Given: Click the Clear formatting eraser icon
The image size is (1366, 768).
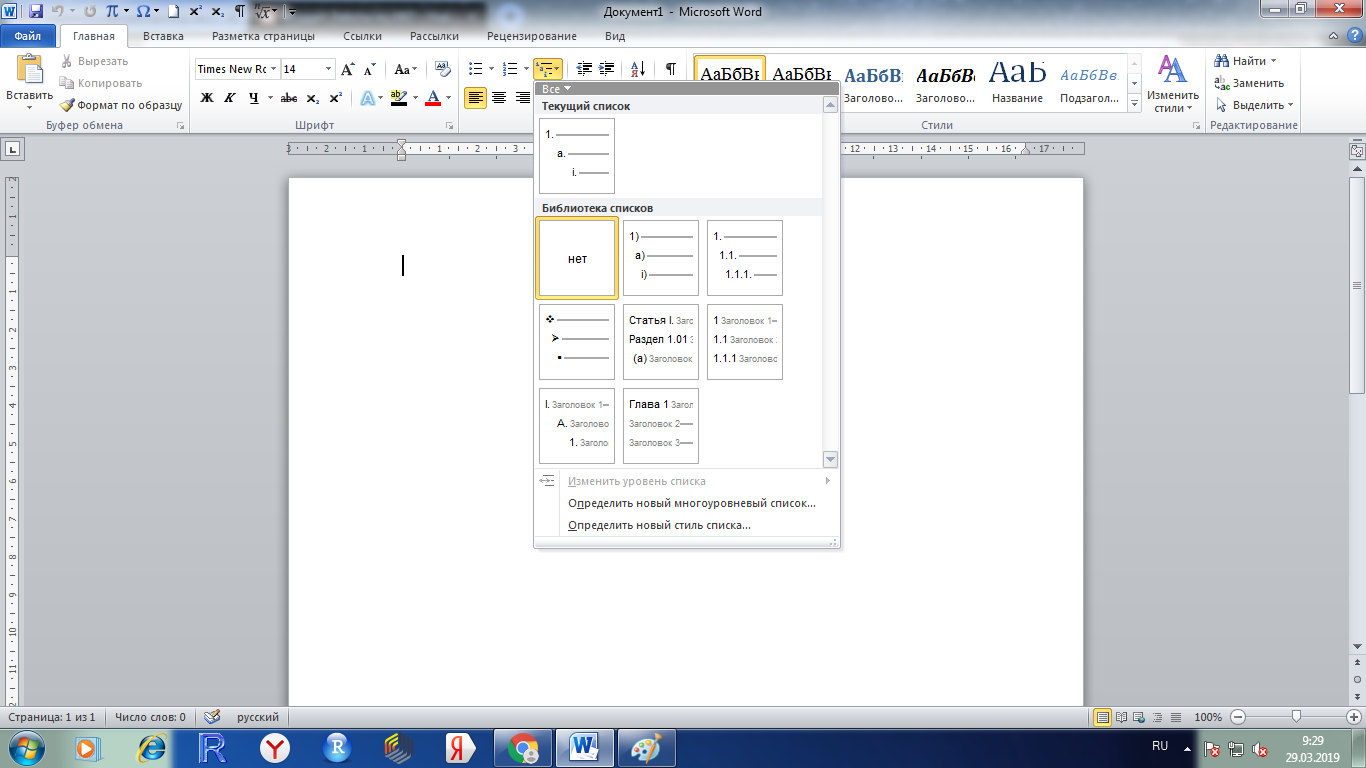Looking at the screenshot, I should 443,69.
